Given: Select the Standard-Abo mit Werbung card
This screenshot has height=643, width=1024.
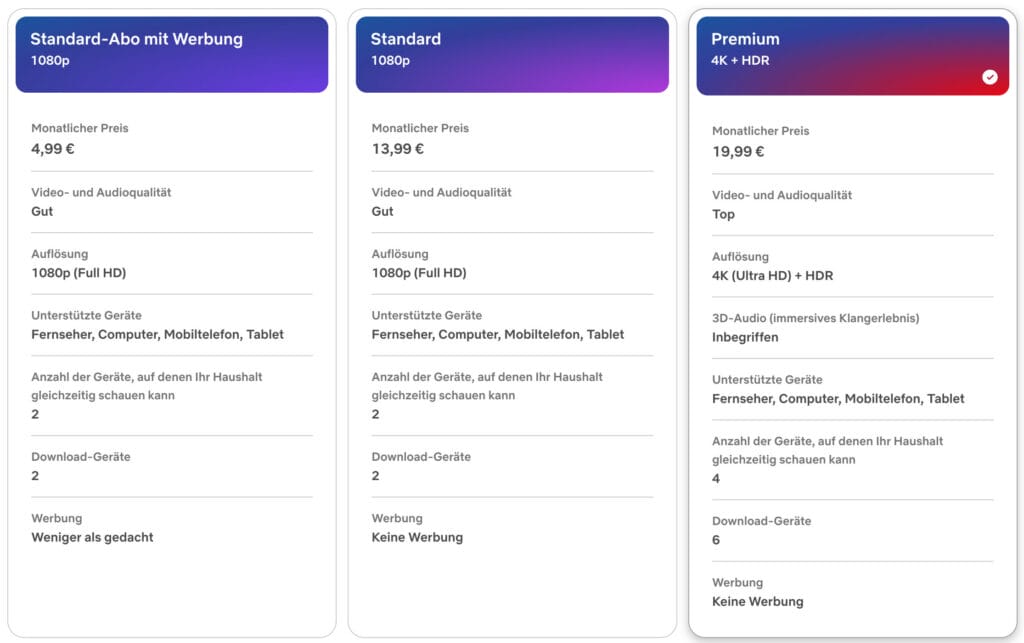Looking at the screenshot, I should click(171, 320).
